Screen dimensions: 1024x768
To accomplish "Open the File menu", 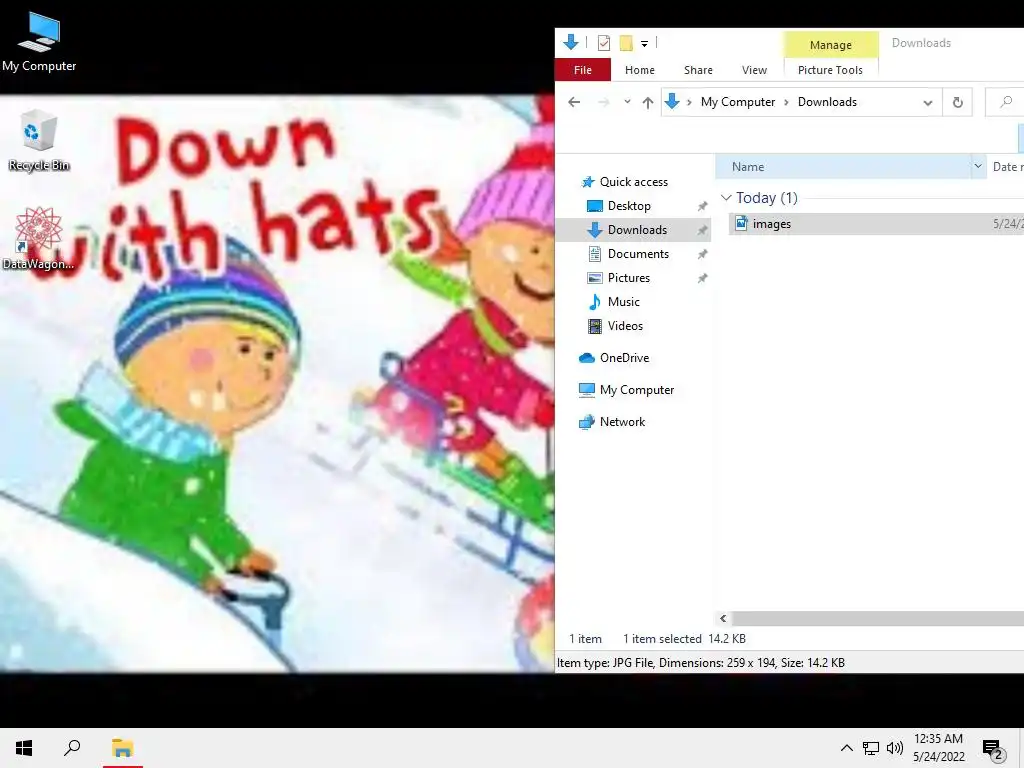I will pos(583,70).
